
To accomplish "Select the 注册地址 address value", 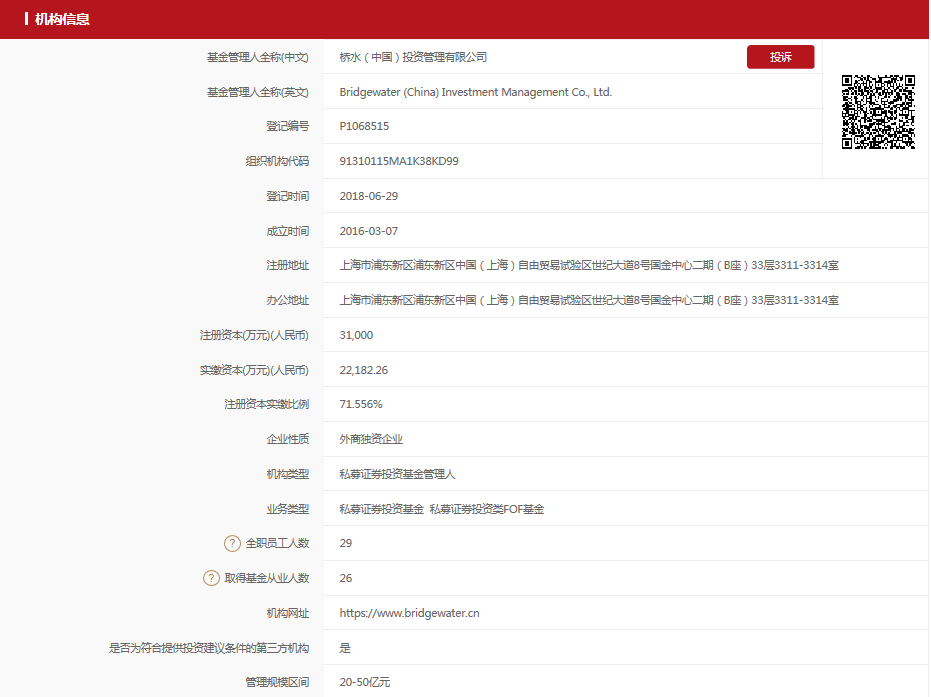I will 589,265.
